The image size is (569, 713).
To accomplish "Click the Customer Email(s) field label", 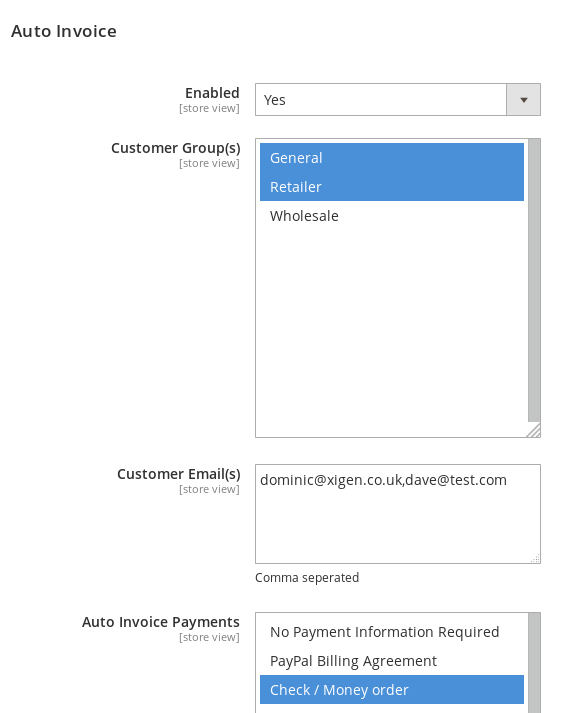I will coord(179,474).
